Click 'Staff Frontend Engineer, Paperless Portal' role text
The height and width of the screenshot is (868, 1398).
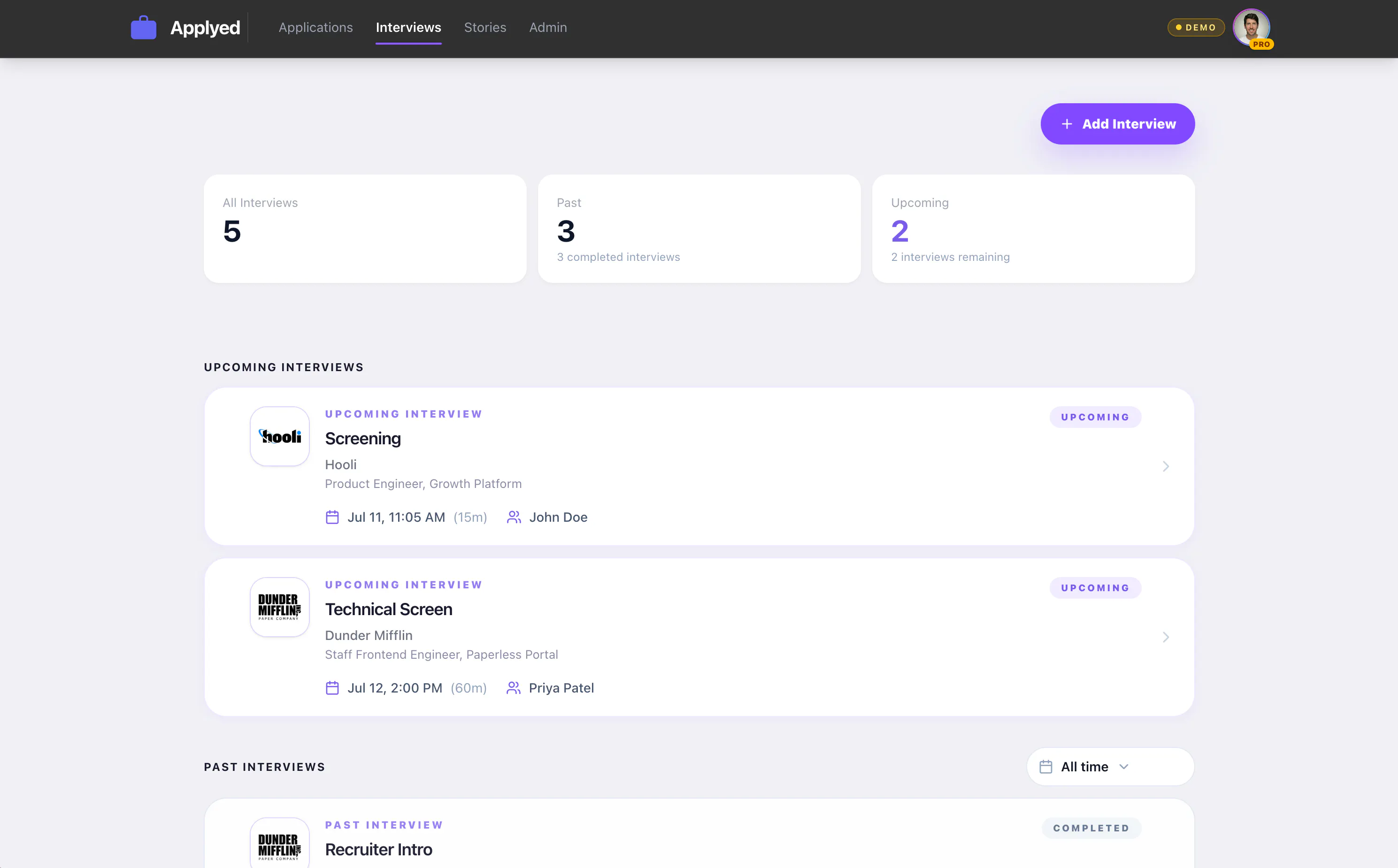click(442, 655)
